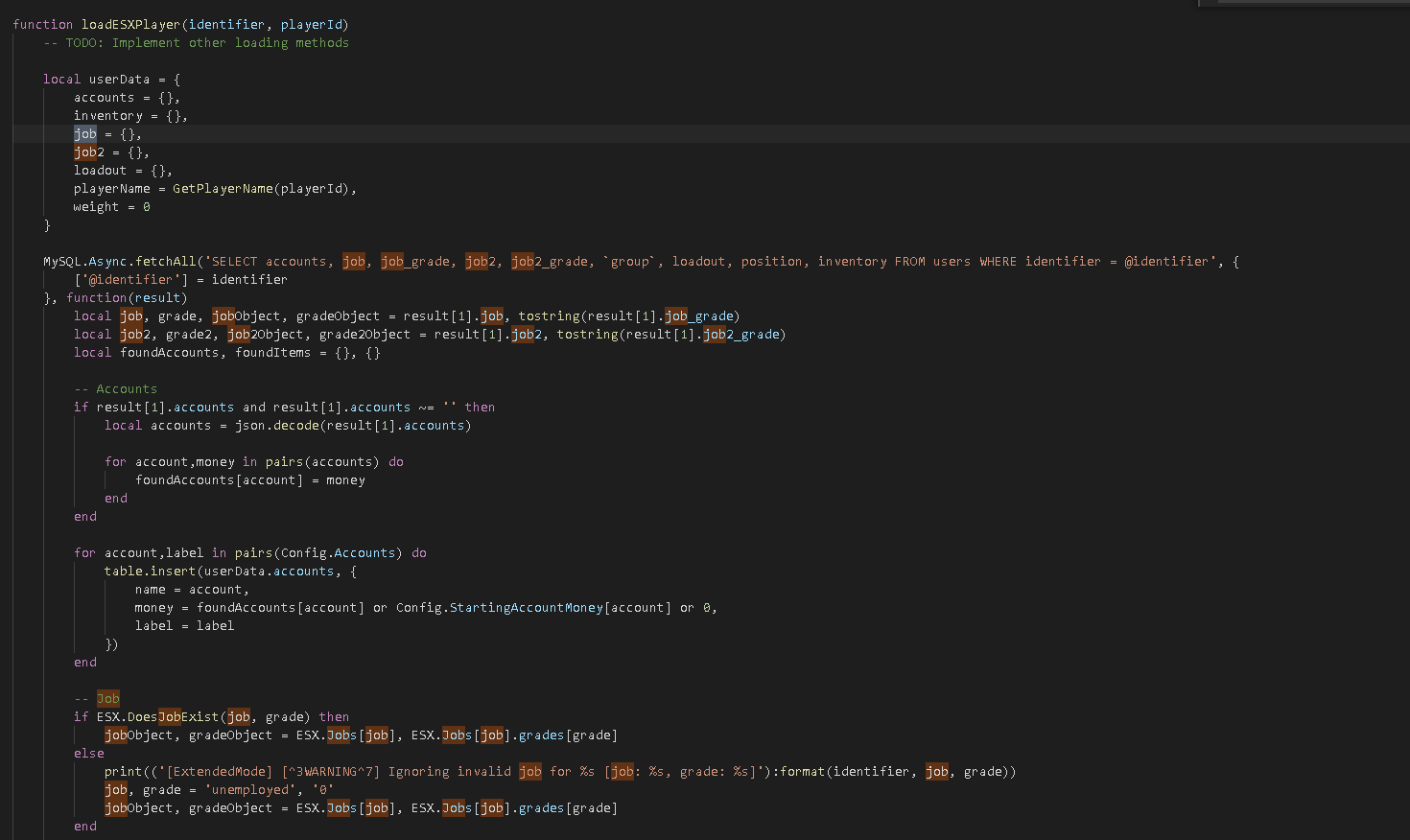Screen dimensions: 1410x840
Task: Click the `group` column in the SQL string
Action: [x=629, y=261]
